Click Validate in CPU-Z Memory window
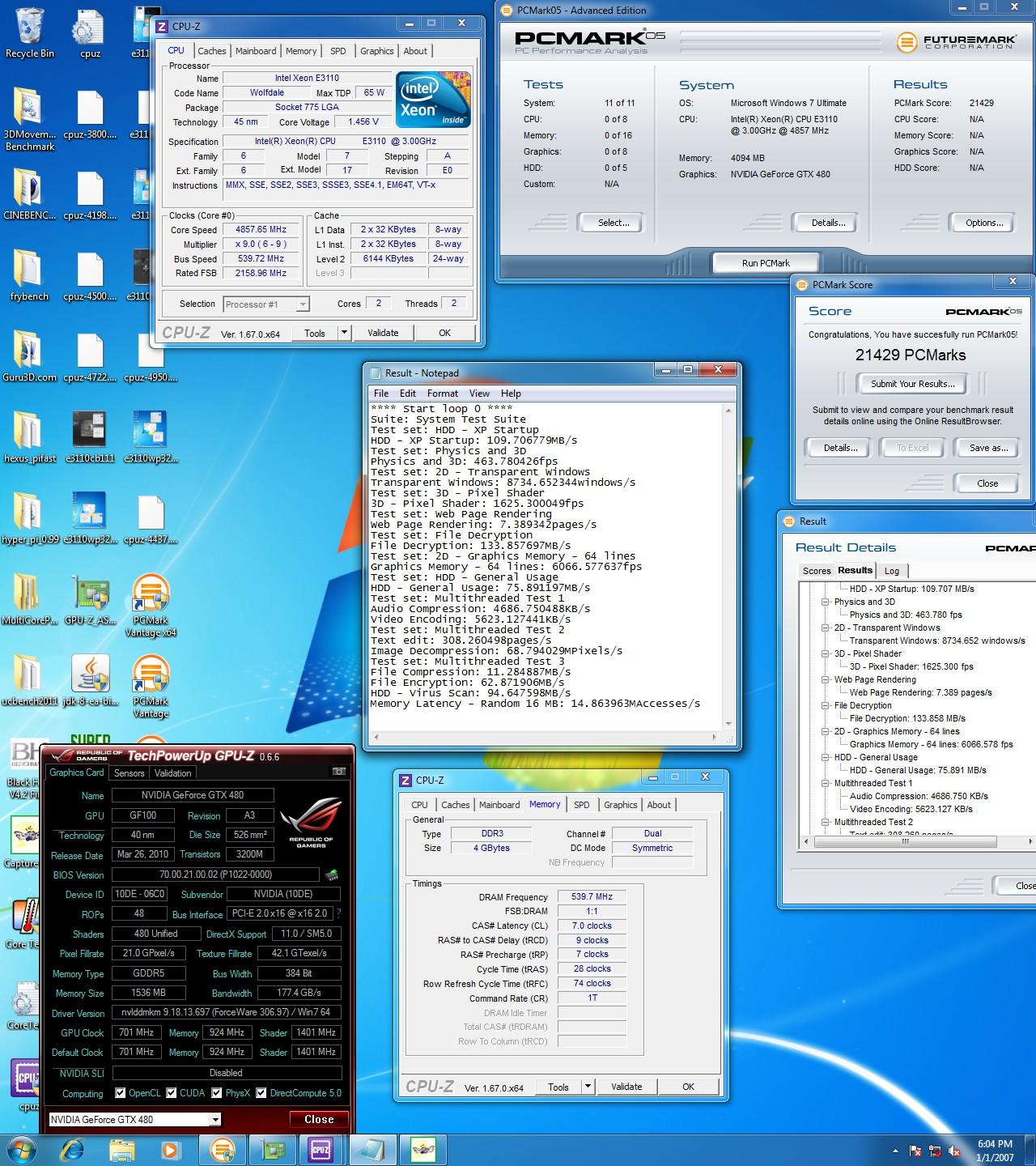1036x1166 pixels. coord(626,1087)
